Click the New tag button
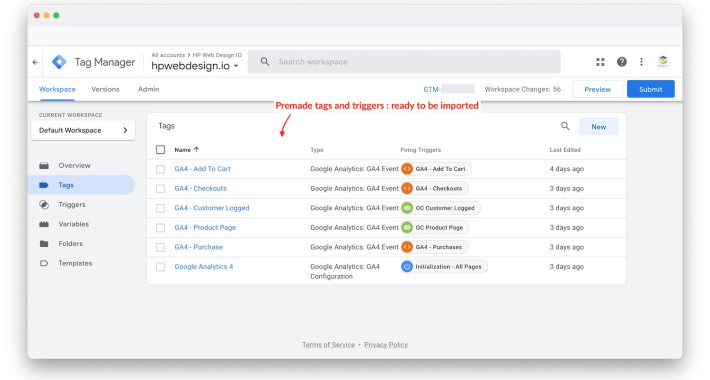Viewport: 710px width, 380px height. 599,127
